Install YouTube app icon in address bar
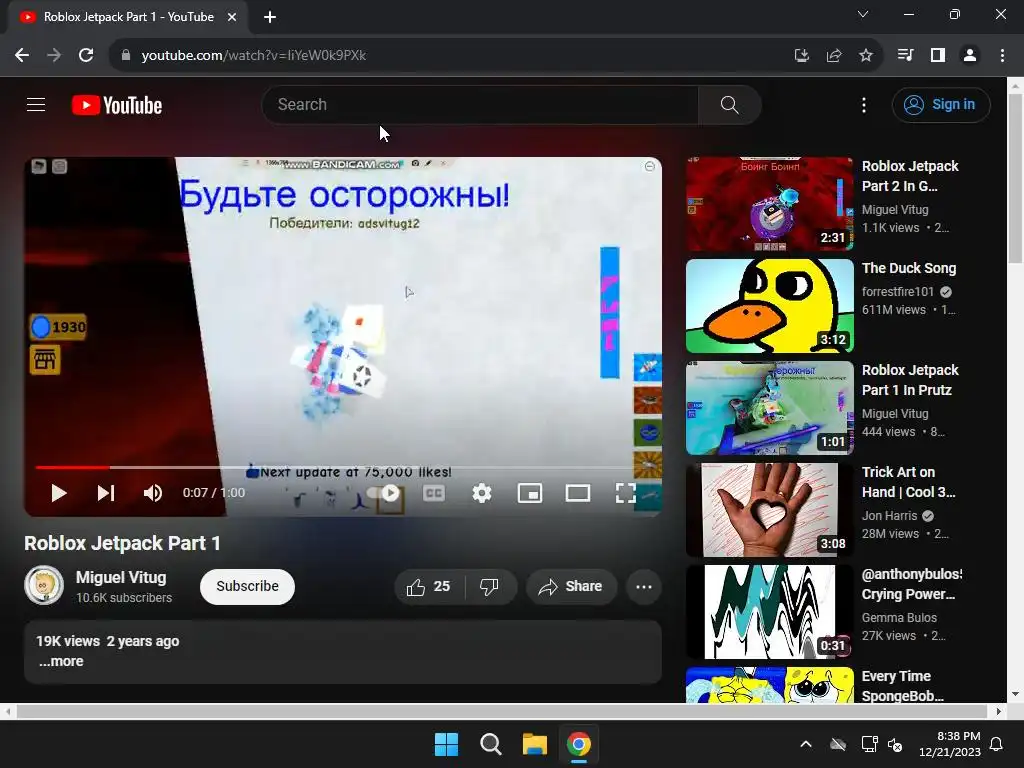The height and width of the screenshot is (768, 1024). (801, 56)
